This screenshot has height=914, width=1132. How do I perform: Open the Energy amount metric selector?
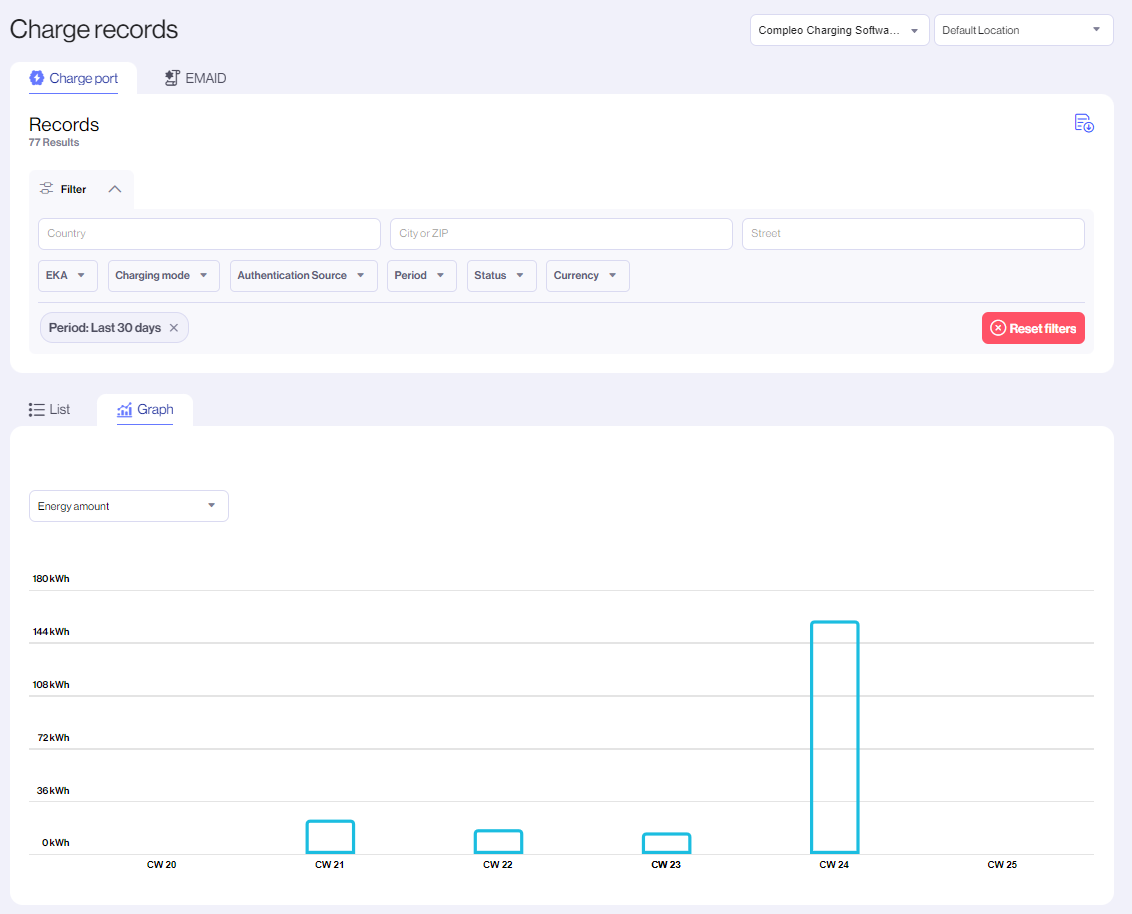point(128,506)
